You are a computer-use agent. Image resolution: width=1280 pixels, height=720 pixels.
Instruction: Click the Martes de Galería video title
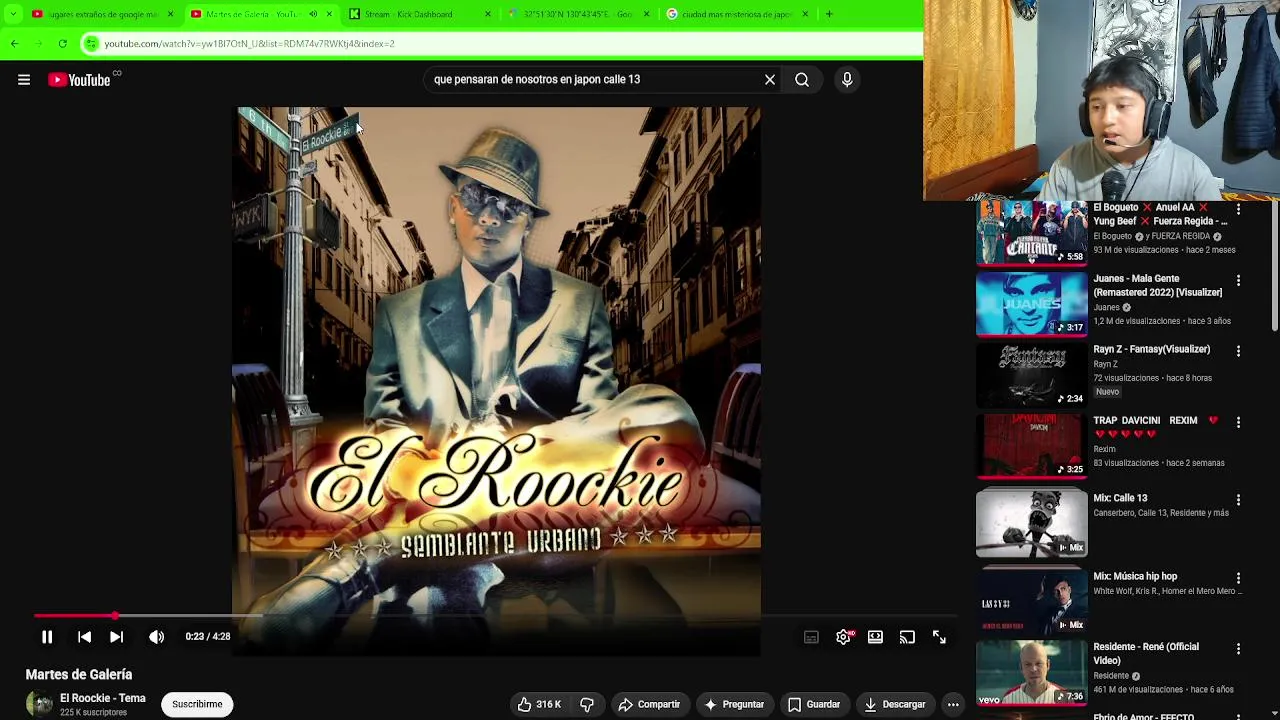click(x=79, y=675)
